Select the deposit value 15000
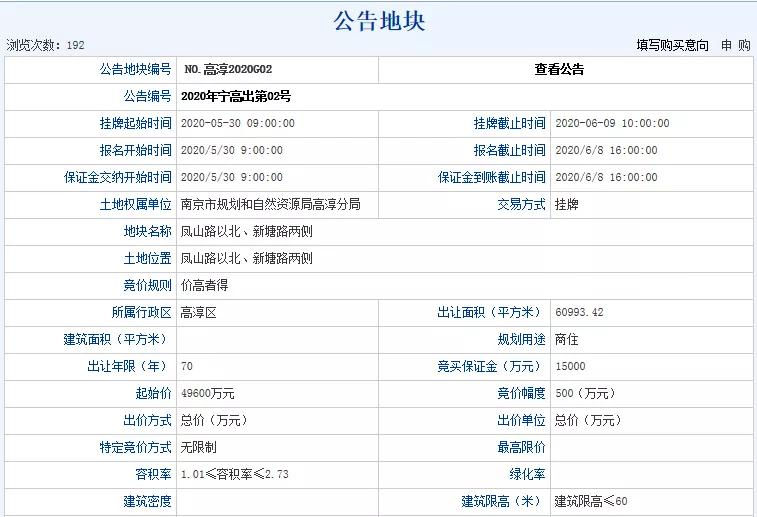 570,366
